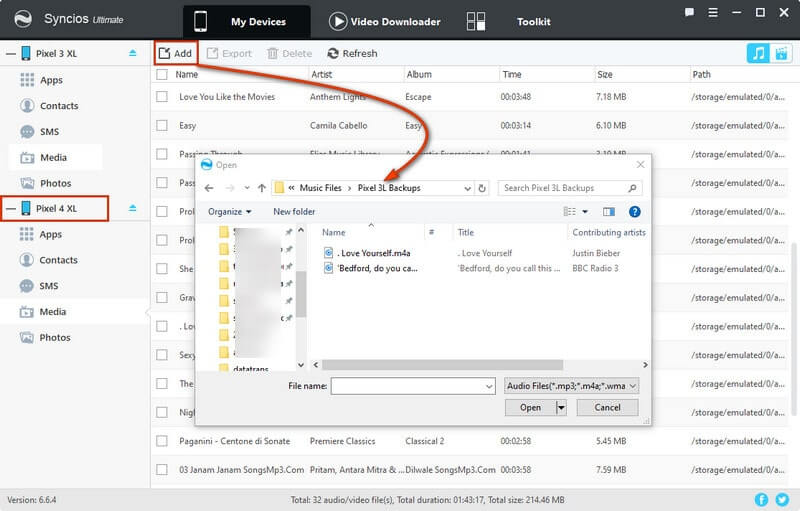The height and width of the screenshot is (511, 800).
Task: Click the Search Pixel 3L Backups field
Action: pyautogui.click(x=569, y=188)
